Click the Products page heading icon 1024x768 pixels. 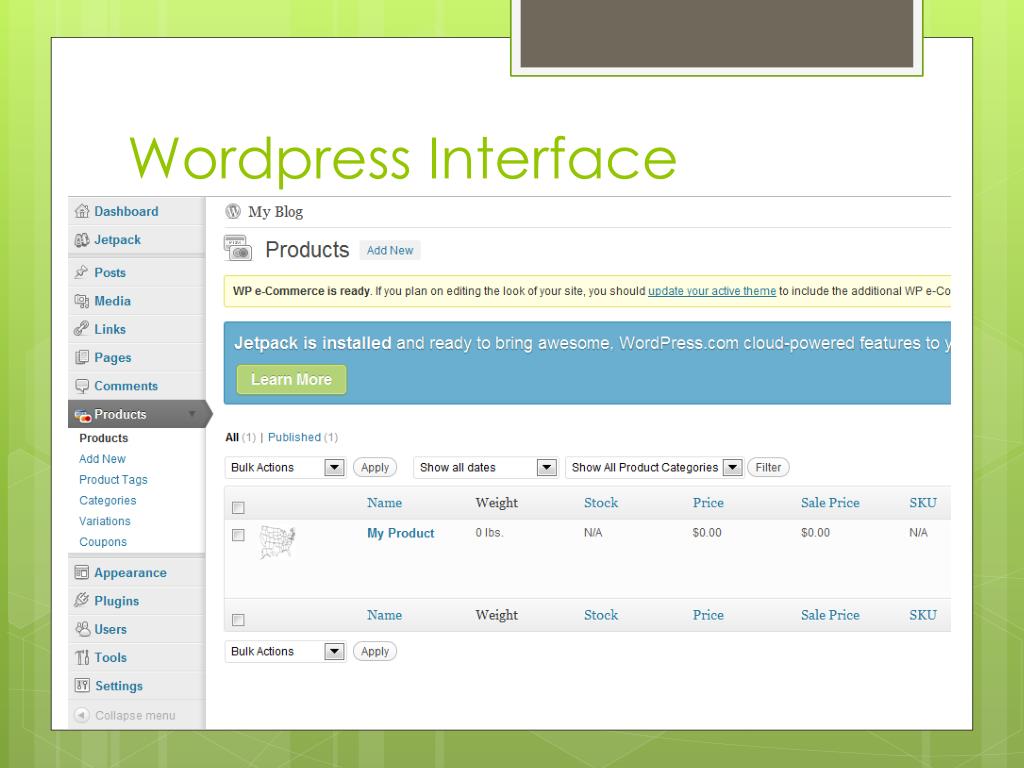[x=238, y=248]
